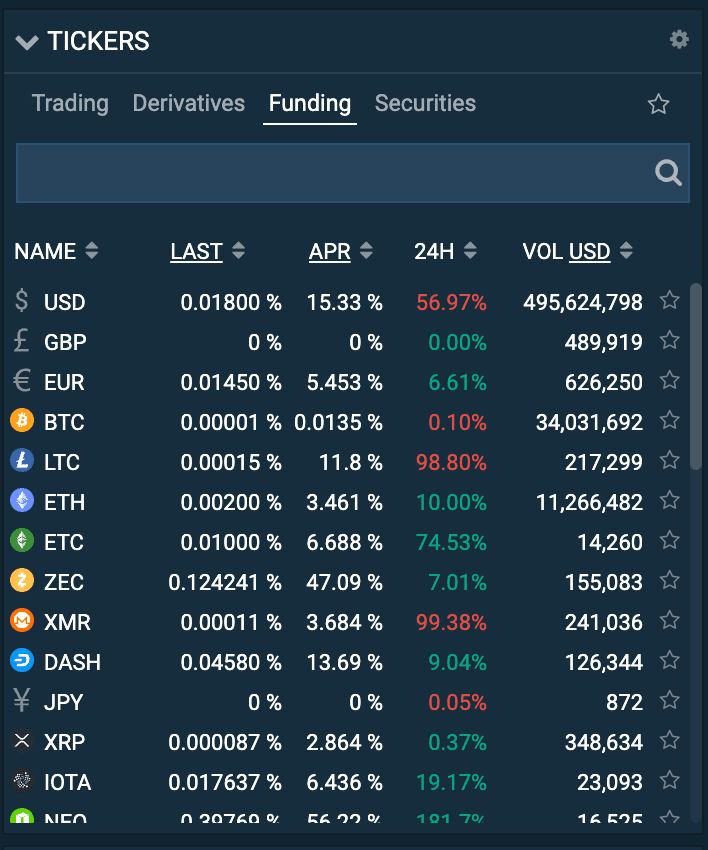Sort by NAME column arrows
This screenshot has width=708, height=850.
click(x=92, y=251)
